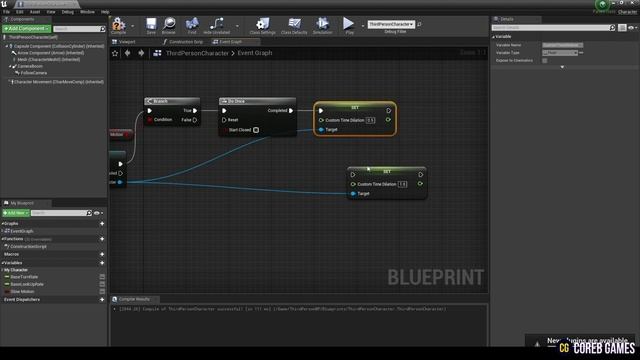The height and width of the screenshot is (360, 640).
Task: Toggle BaseTurnRate variable visibility
Action: point(102,277)
